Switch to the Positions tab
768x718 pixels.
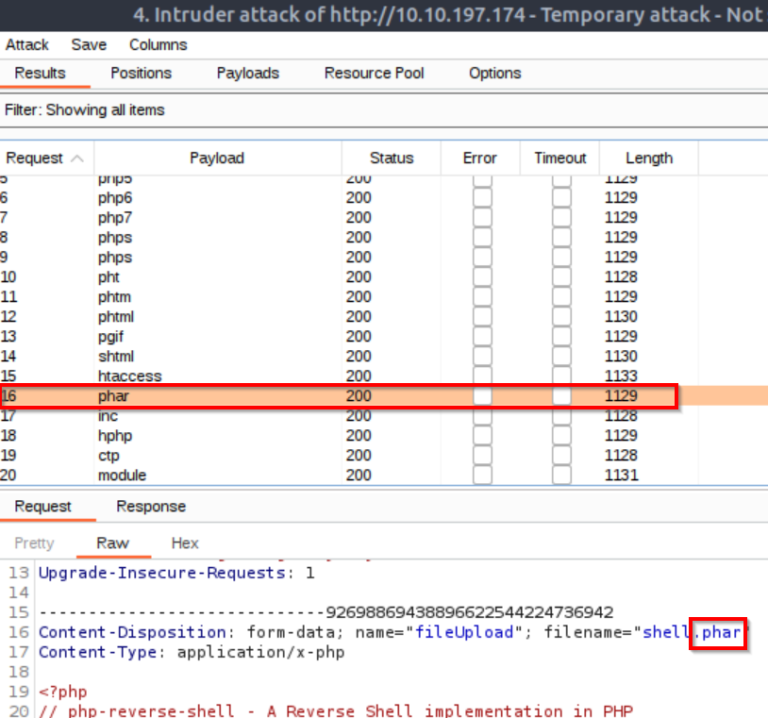[x=141, y=73]
